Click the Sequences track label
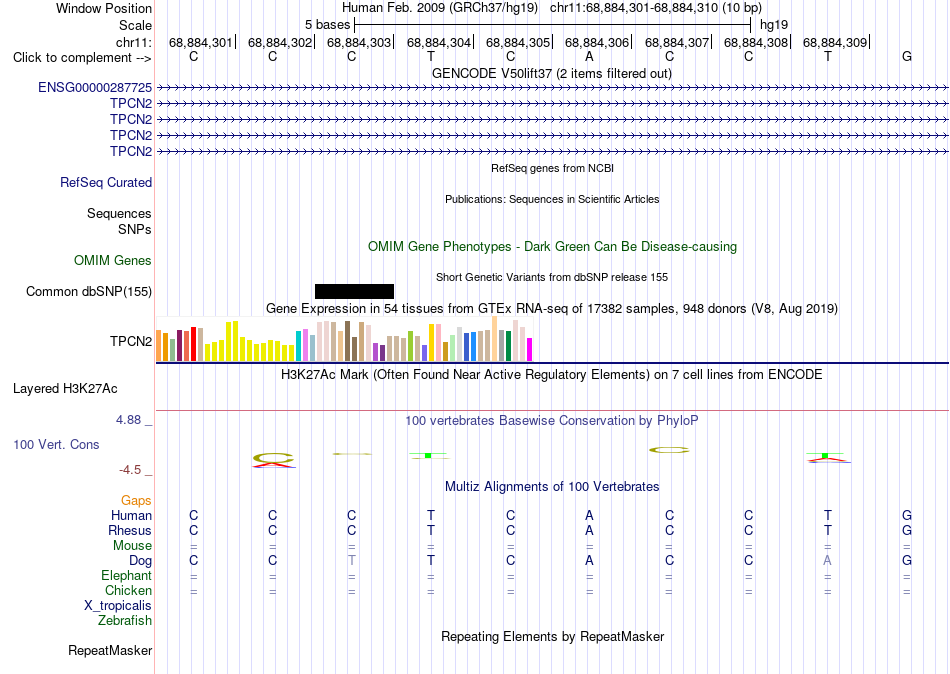Image resolution: width=950 pixels, height=674 pixels. point(119,213)
